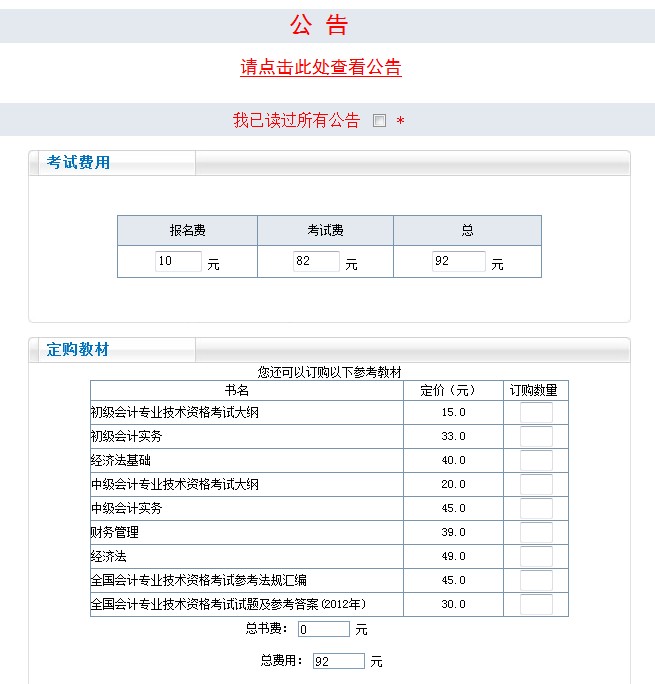This screenshot has width=655, height=684.
Task: Click quantity box for 财务管理
Action: (536, 533)
